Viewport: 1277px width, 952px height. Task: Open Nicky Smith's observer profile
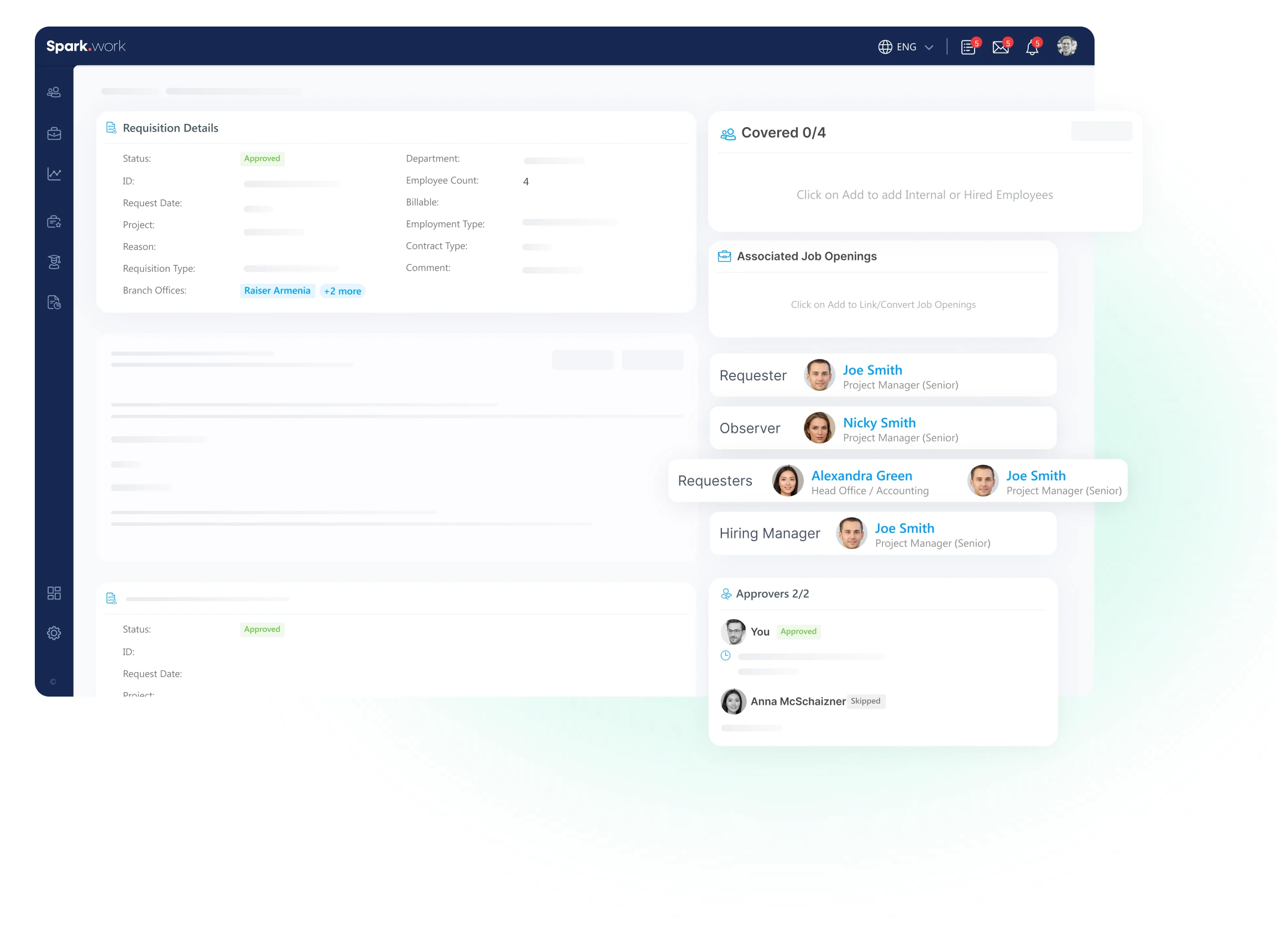(x=880, y=423)
